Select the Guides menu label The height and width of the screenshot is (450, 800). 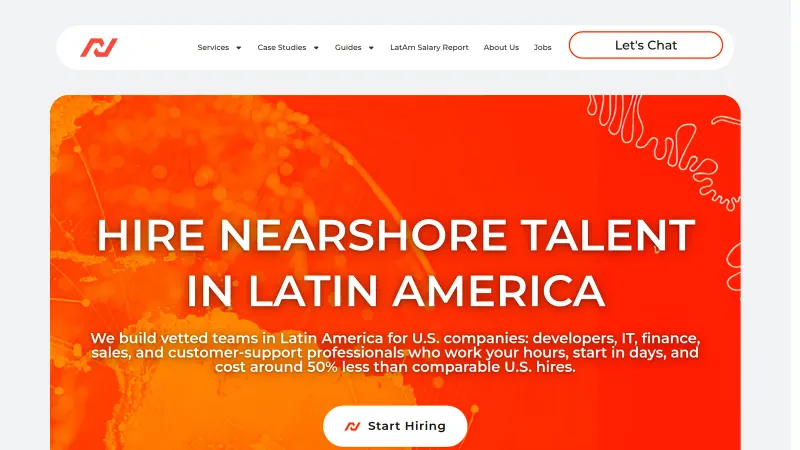[x=348, y=47]
